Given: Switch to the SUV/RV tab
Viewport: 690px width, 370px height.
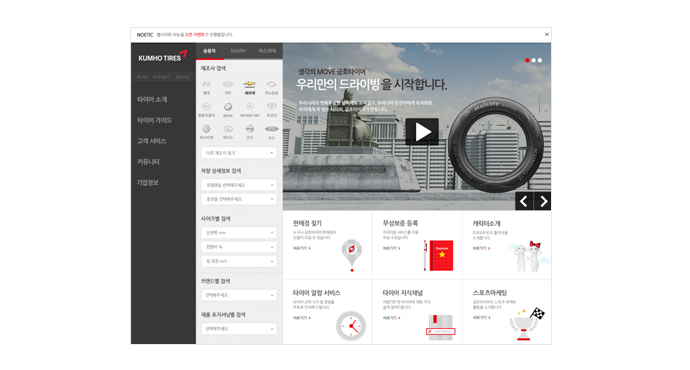Looking at the screenshot, I should tap(238, 51).
